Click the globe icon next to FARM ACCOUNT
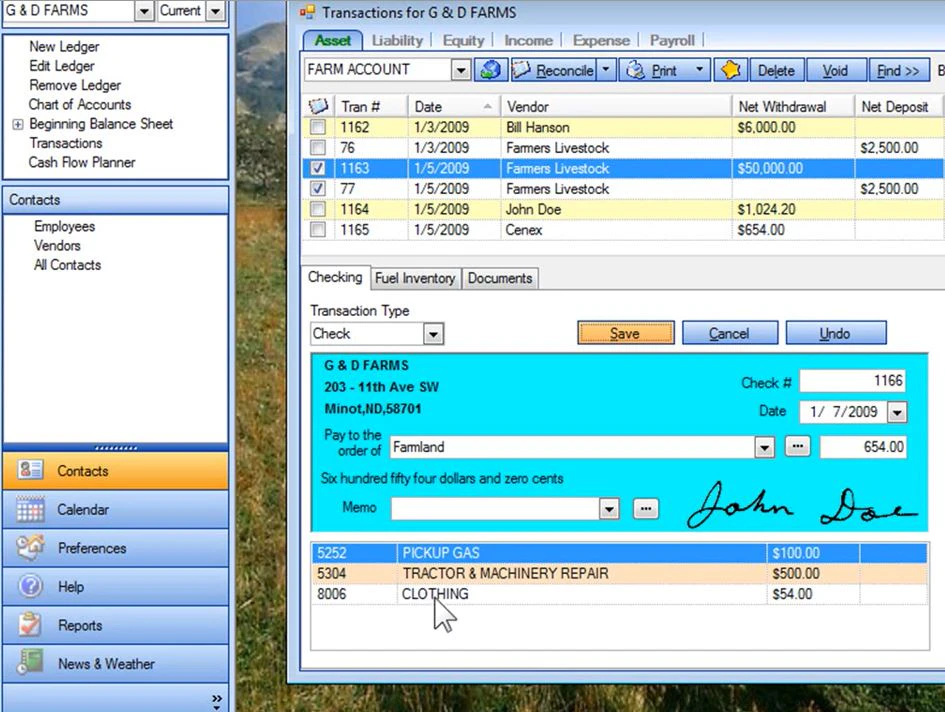This screenshot has width=945, height=712. (x=489, y=70)
